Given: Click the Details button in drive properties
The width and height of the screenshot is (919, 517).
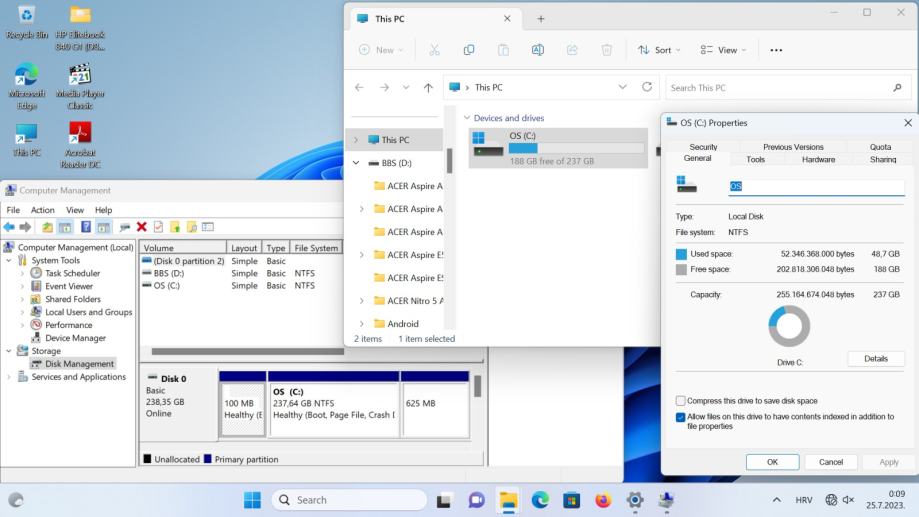Looking at the screenshot, I should point(876,358).
